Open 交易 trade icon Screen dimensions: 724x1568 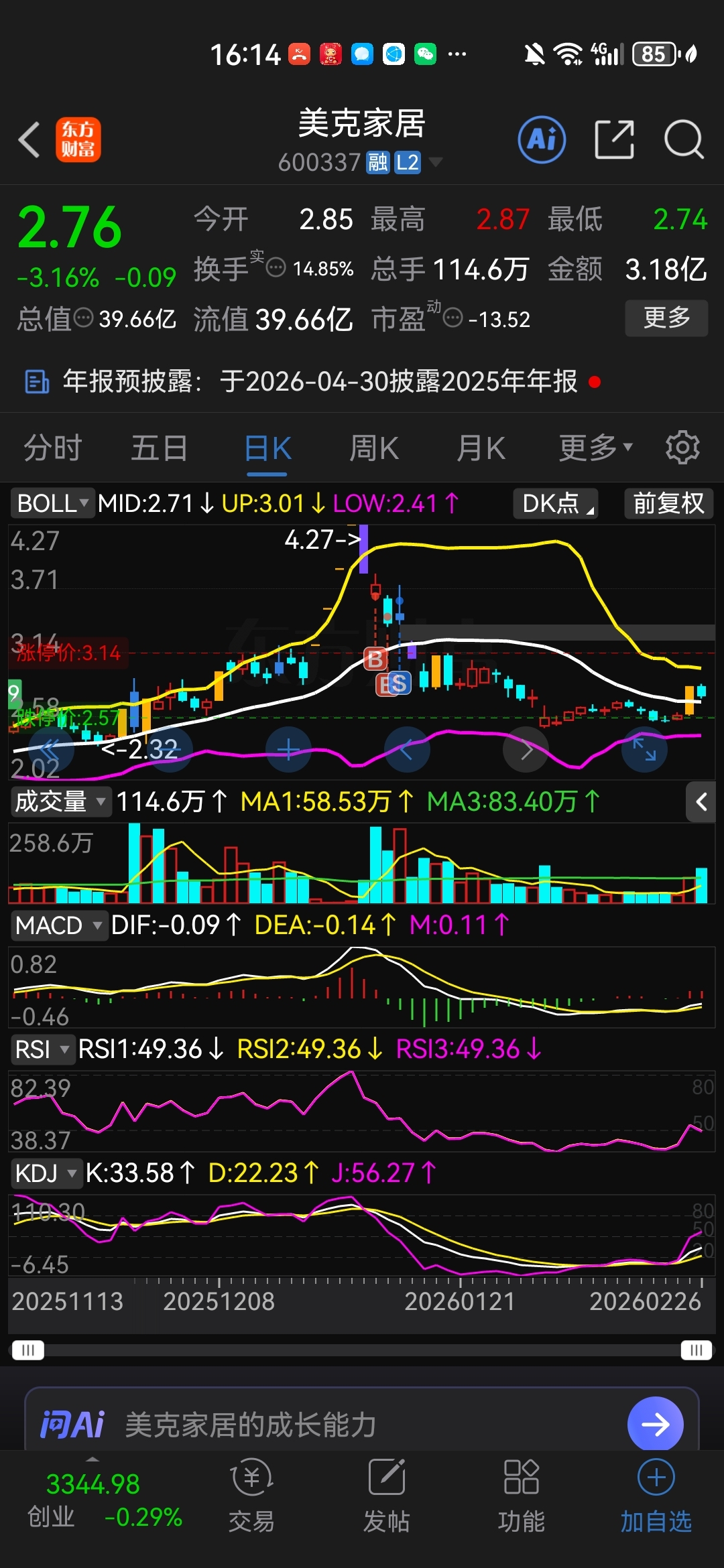point(251,1496)
